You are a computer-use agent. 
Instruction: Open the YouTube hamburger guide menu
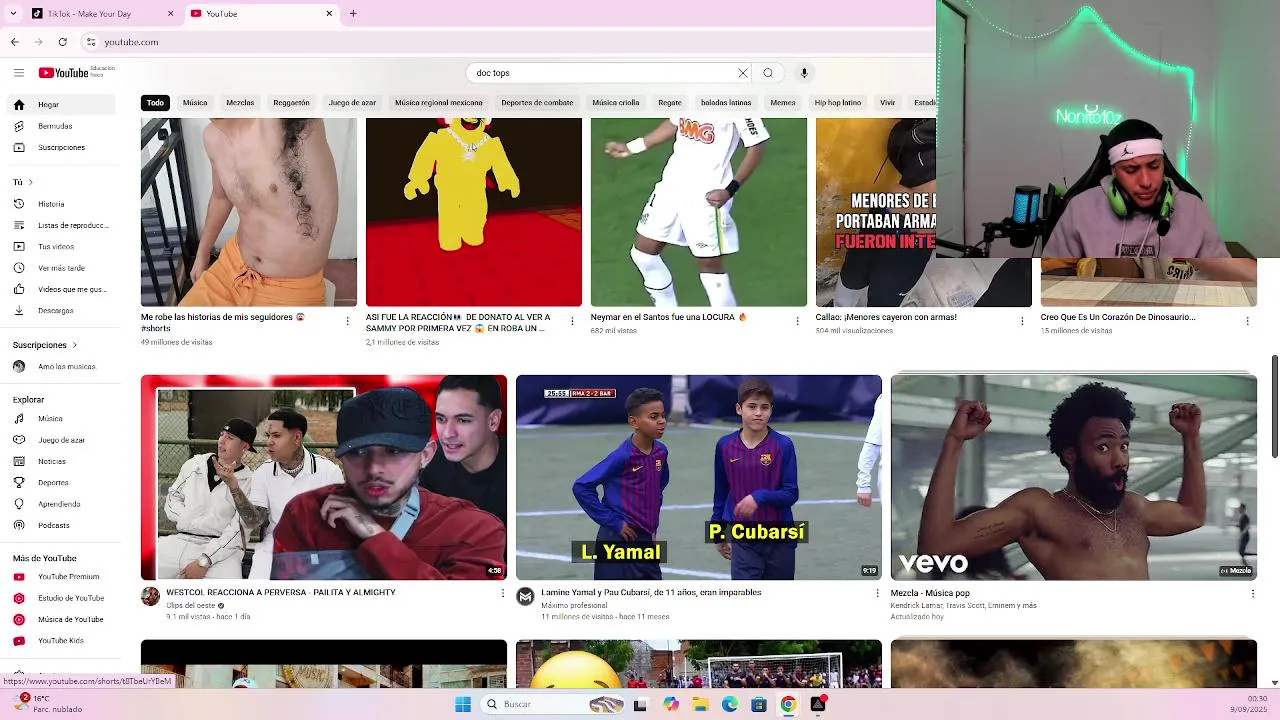pos(19,73)
